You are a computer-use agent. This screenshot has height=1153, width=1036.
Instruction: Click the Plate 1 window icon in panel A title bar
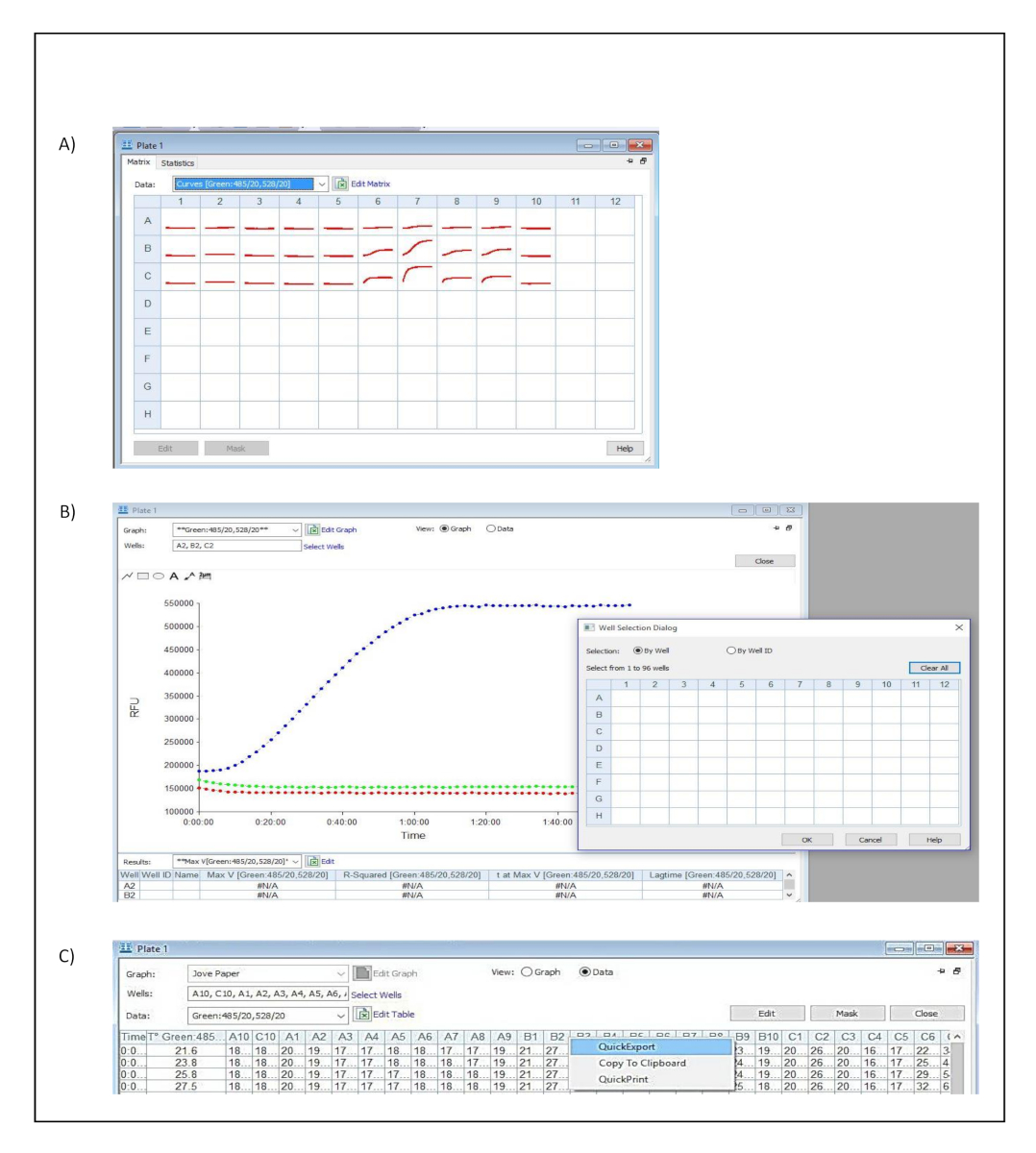[x=128, y=145]
